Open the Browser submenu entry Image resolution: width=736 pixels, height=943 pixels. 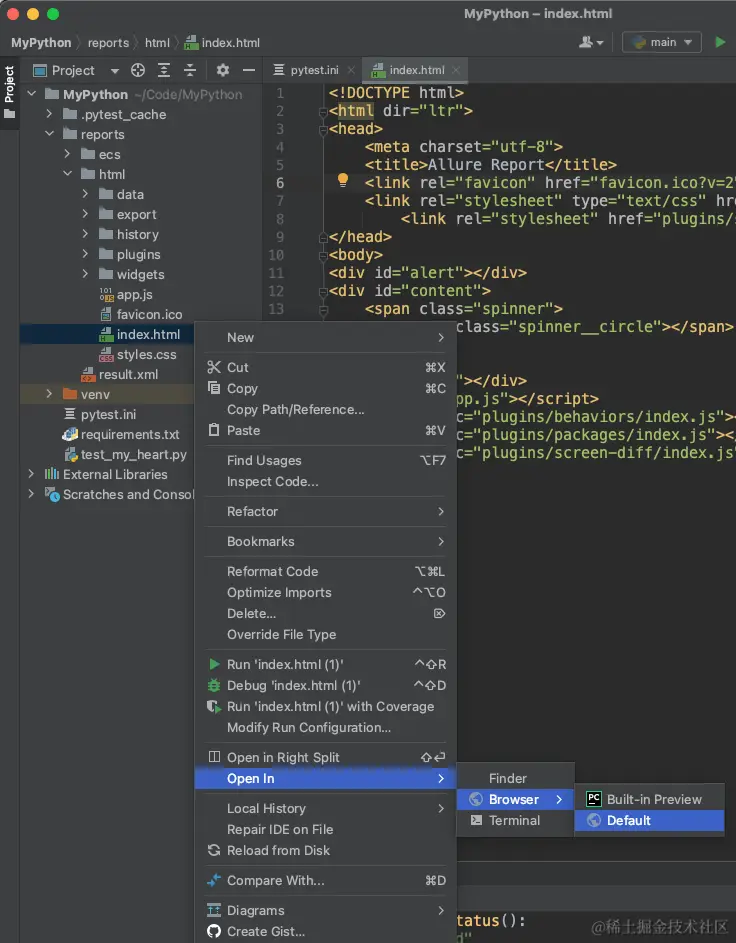(515, 799)
